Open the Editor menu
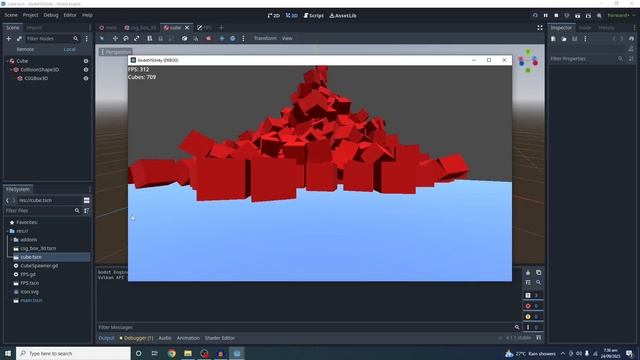This screenshot has width=640, height=360. click(70, 15)
